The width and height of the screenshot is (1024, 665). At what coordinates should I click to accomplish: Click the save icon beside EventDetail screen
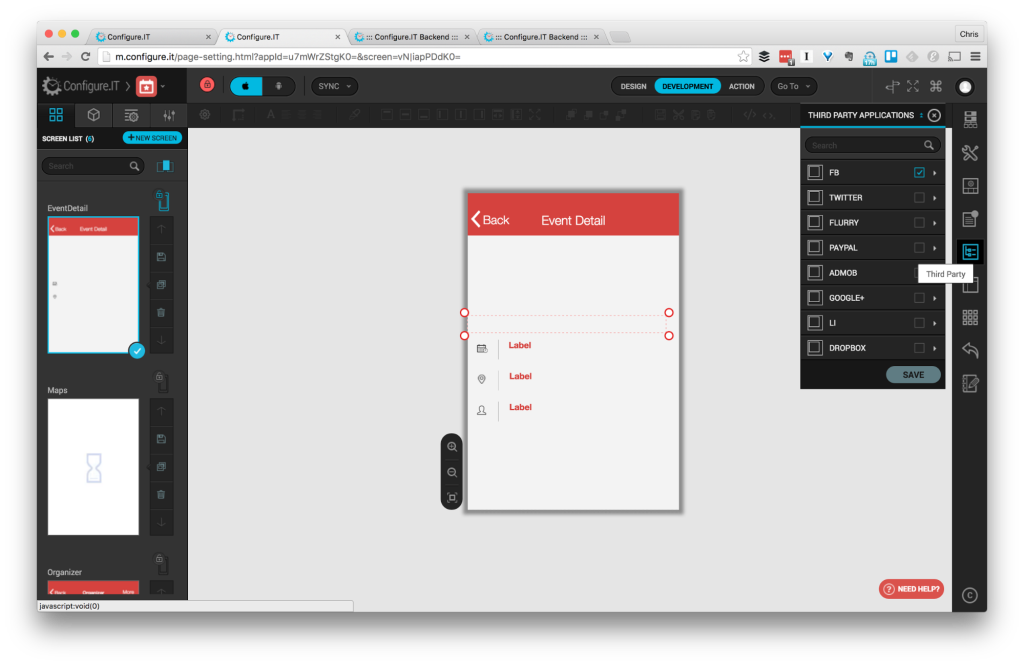(161, 257)
